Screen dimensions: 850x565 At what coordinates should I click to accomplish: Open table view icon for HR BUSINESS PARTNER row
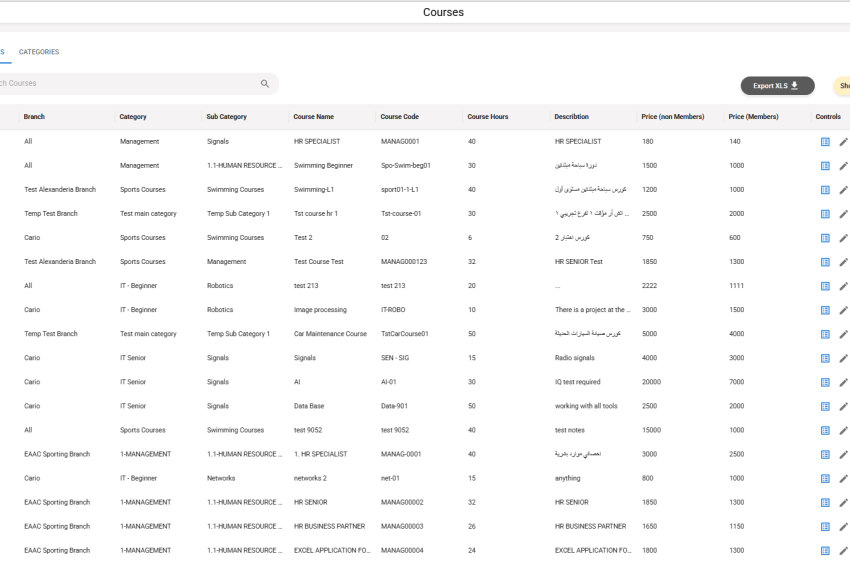825,527
